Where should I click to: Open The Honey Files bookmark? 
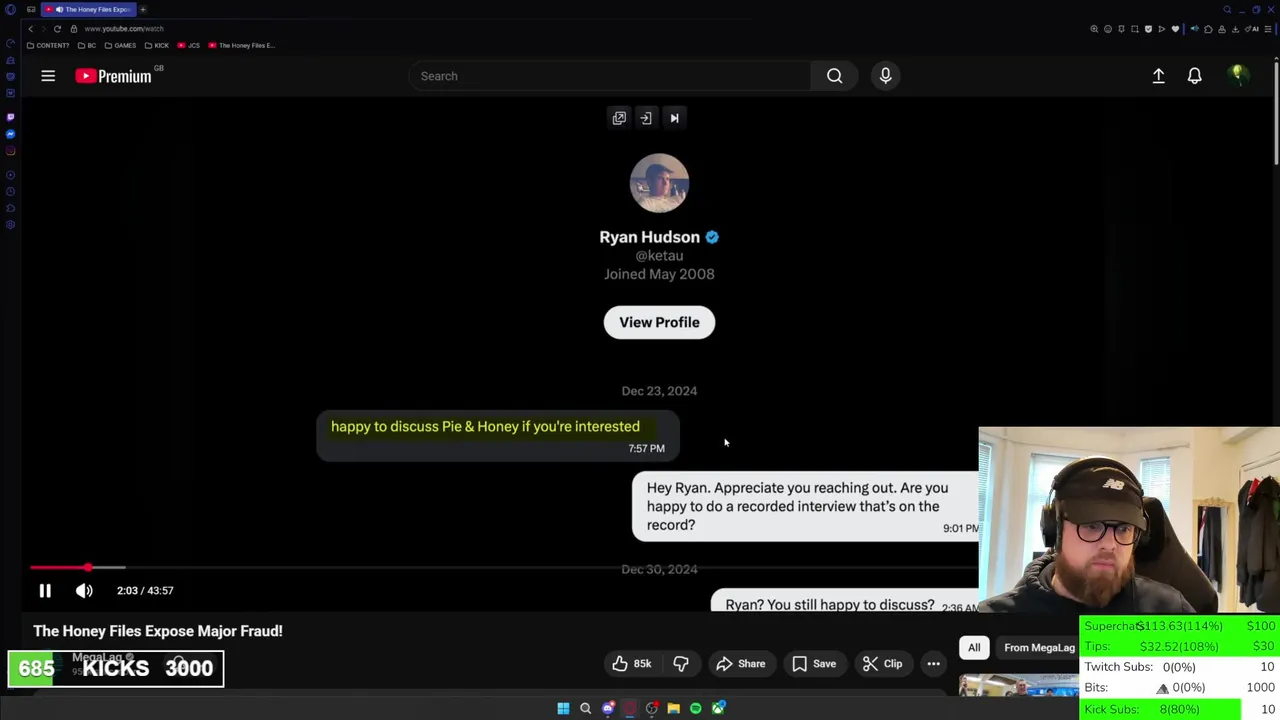coord(241,45)
